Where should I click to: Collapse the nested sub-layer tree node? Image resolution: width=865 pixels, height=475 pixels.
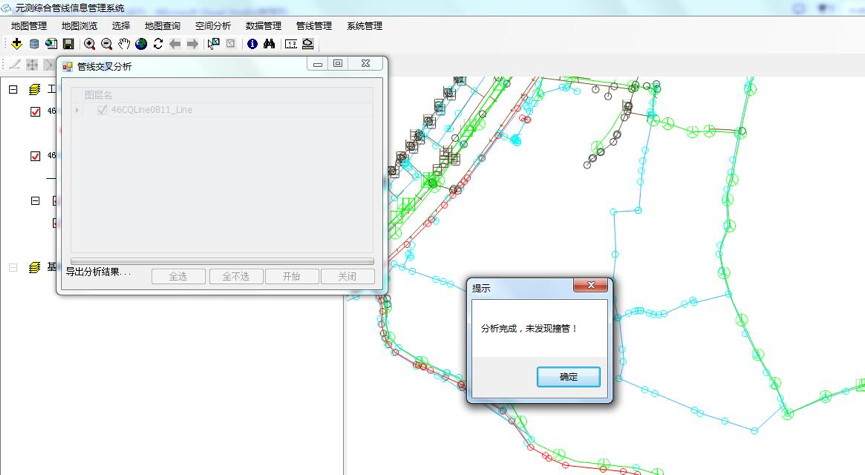(x=36, y=200)
